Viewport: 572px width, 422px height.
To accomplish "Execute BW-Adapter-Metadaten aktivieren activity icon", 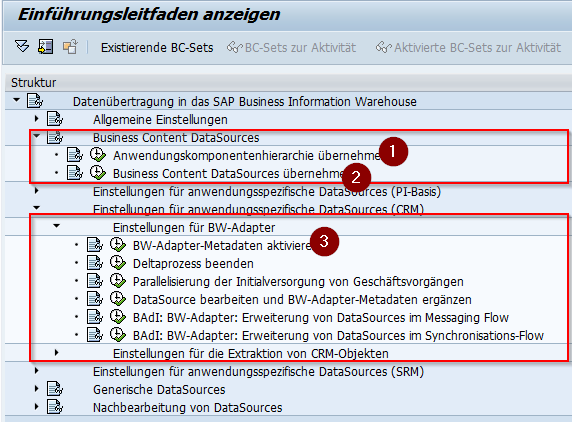I will coord(118,244).
